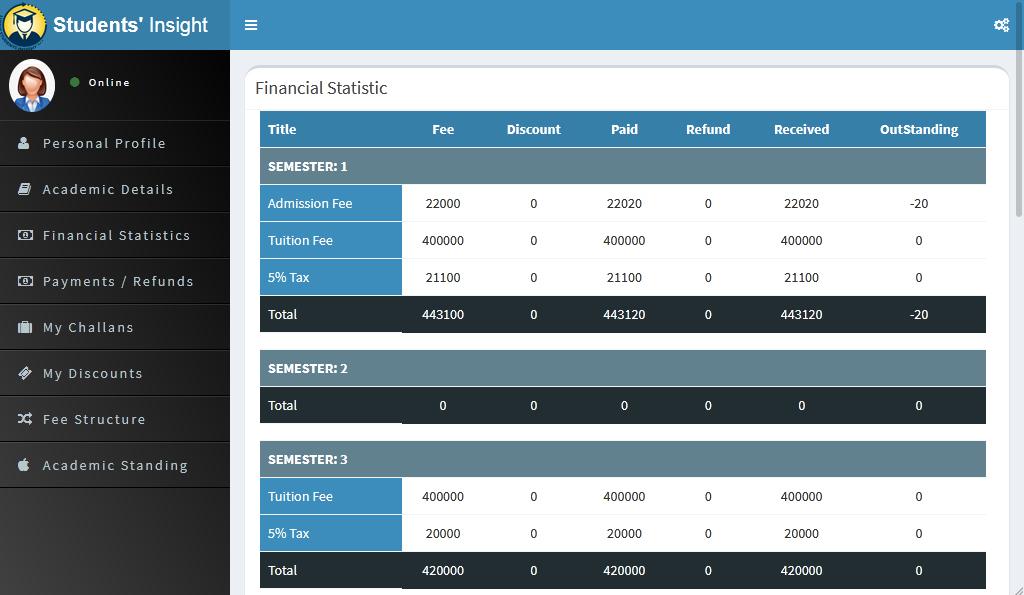Open Payments / Refunds section
Image resolution: width=1024 pixels, height=595 pixels.
pos(115,281)
